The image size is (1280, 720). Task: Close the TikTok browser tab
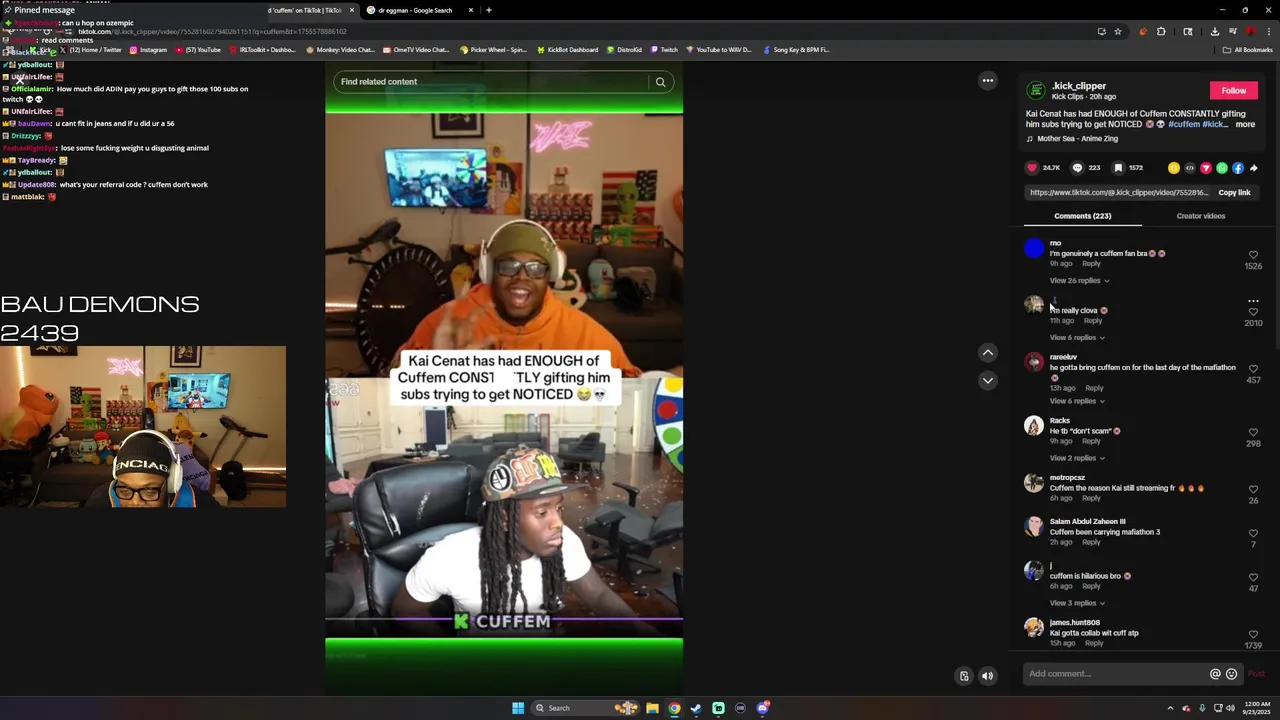click(351, 10)
